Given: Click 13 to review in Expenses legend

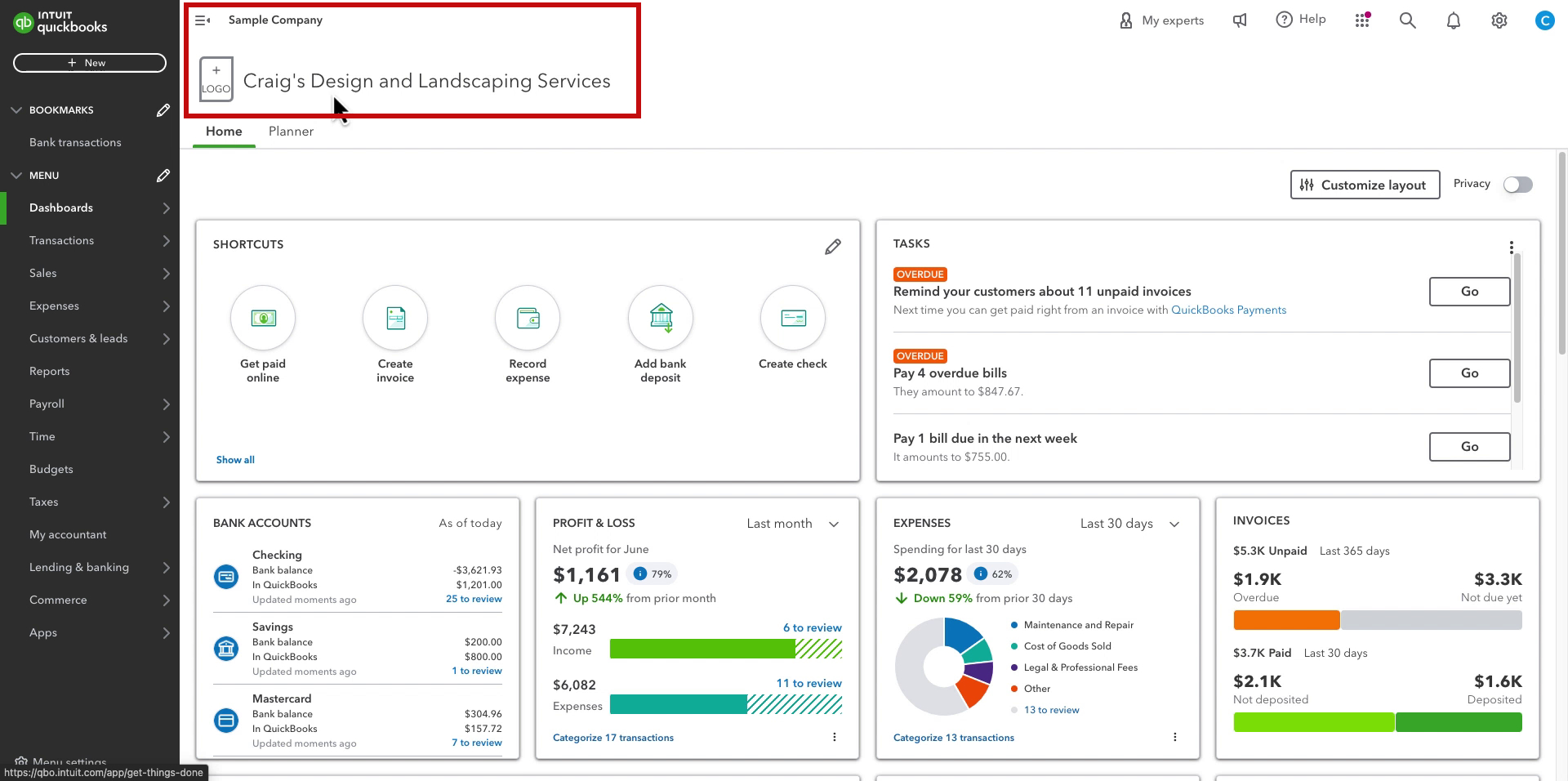Looking at the screenshot, I should tap(1052, 710).
